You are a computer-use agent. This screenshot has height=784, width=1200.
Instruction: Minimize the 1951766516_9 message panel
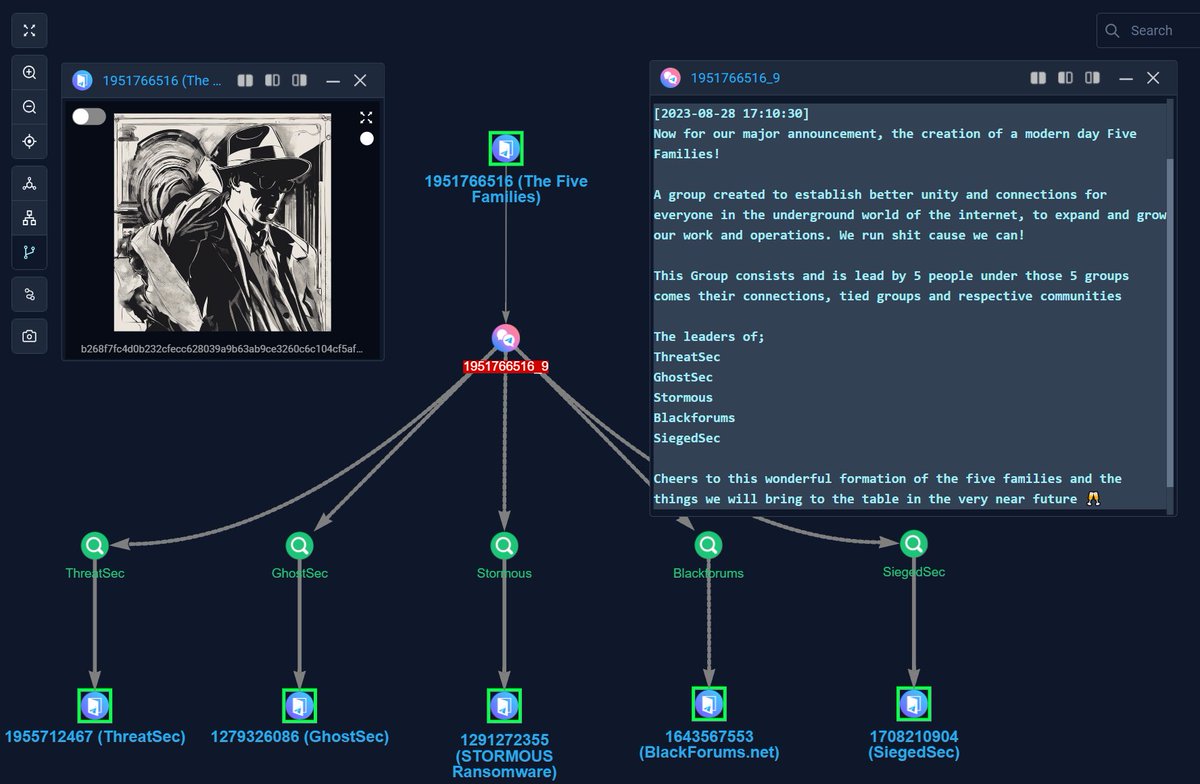click(1126, 77)
